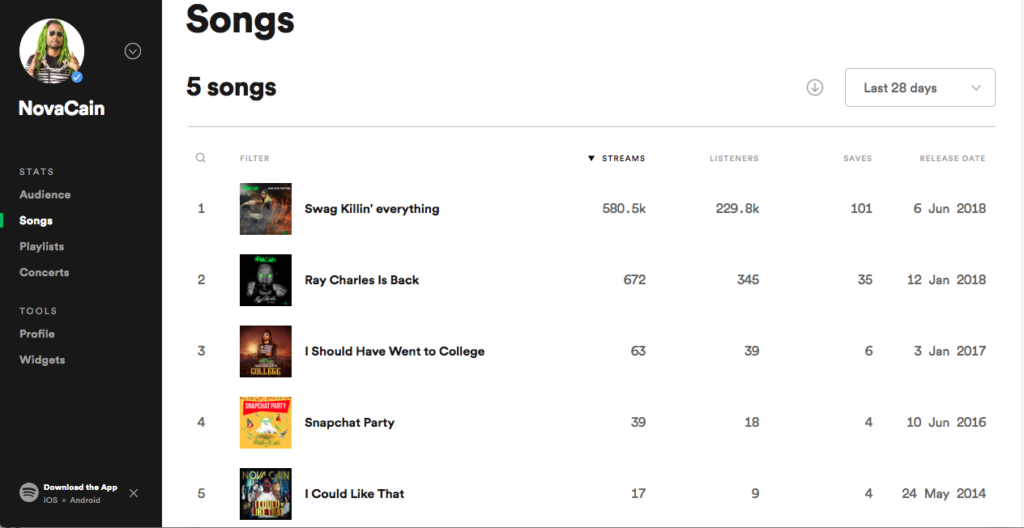Click the blue verified badge on the avatar
The width and height of the screenshot is (1024, 528).
[77, 77]
